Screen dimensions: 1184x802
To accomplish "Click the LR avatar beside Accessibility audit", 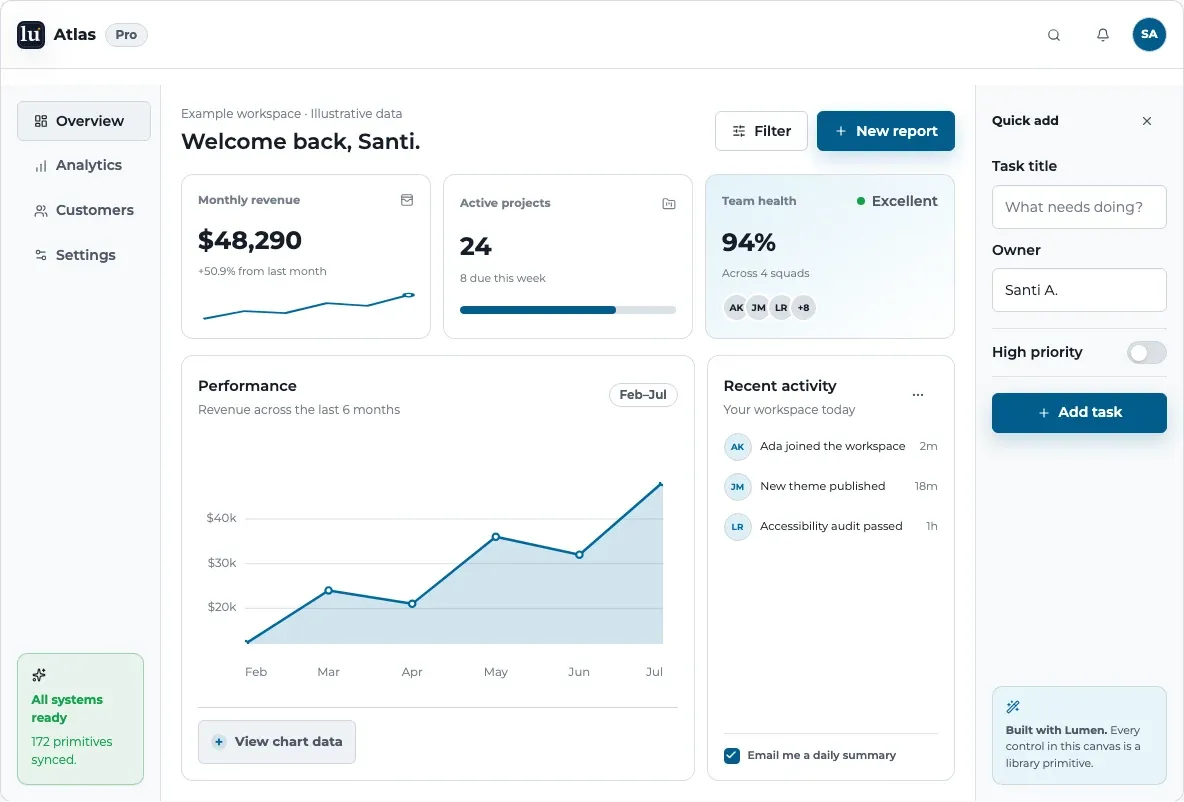I will pyautogui.click(x=737, y=527).
